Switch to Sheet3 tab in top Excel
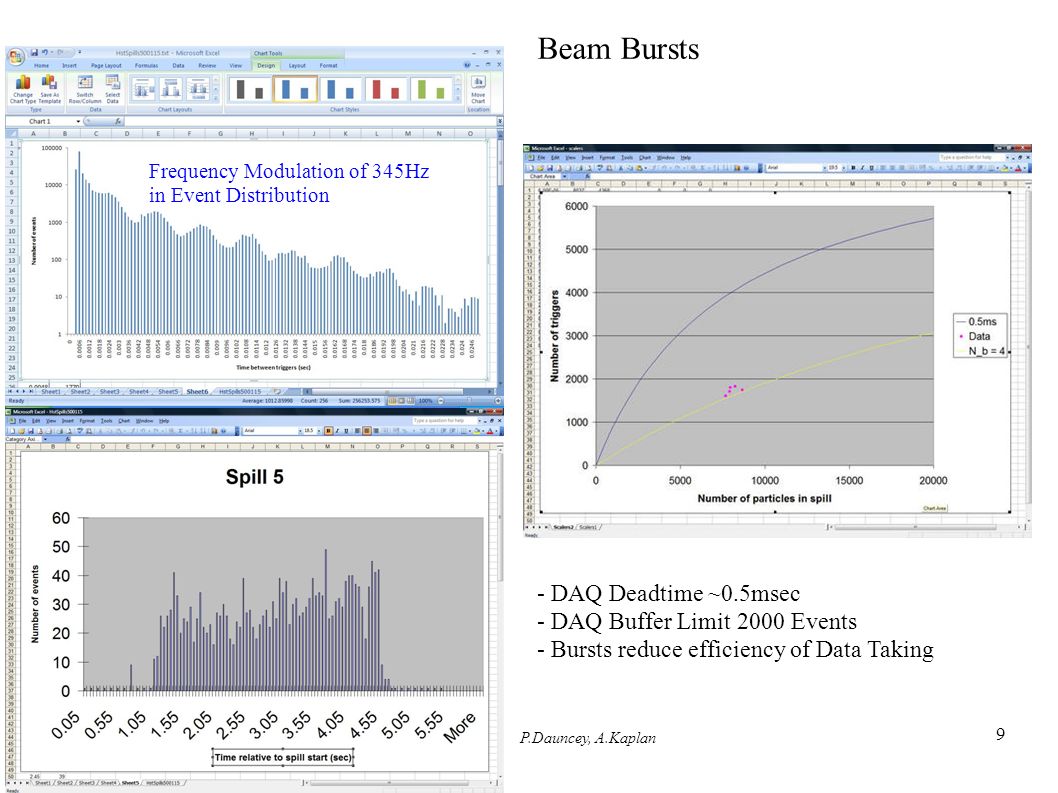Screen dimensions: 1058x793 point(109,391)
